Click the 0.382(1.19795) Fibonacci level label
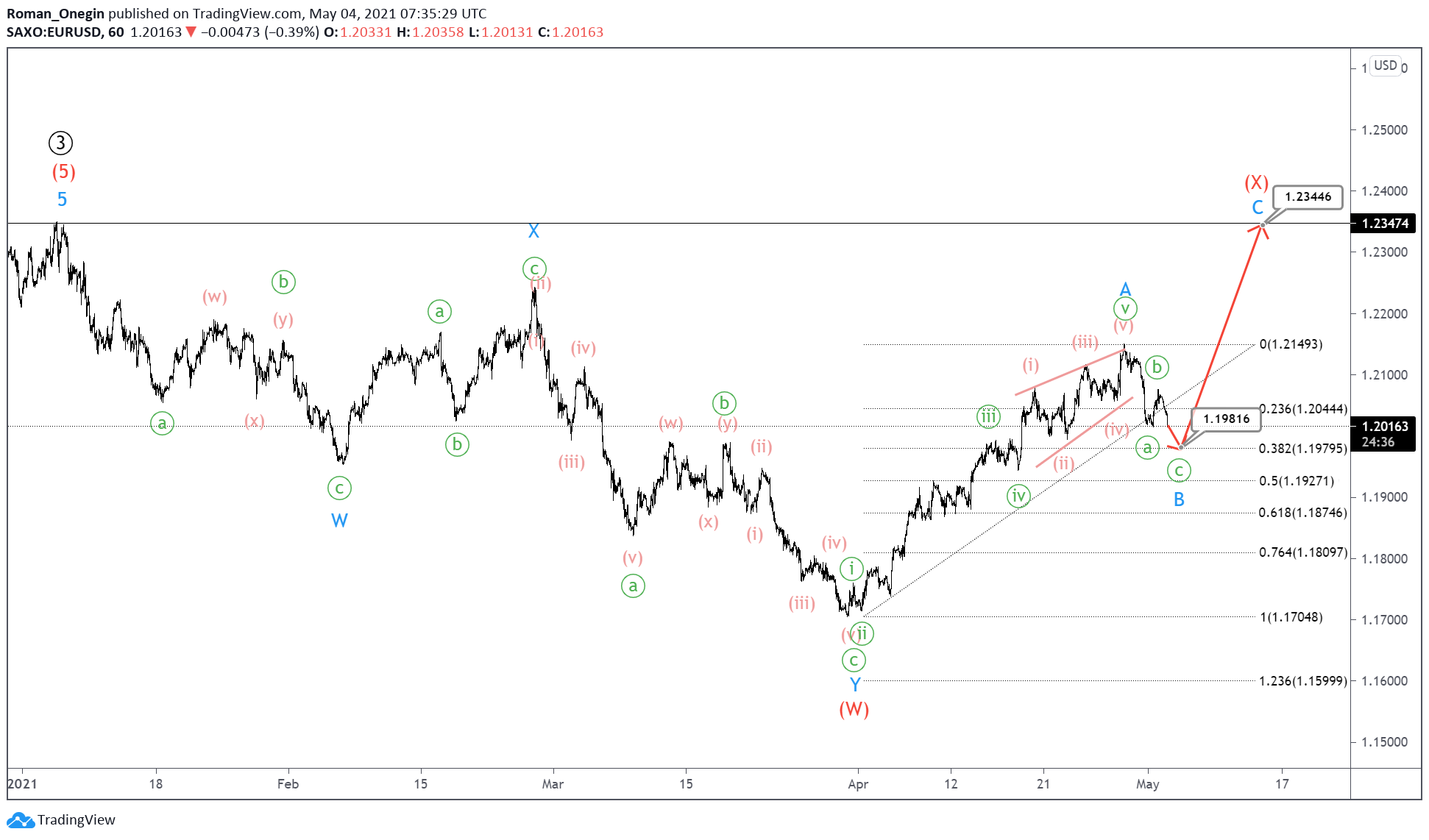The width and height of the screenshot is (1429, 840). point(1302,449)
